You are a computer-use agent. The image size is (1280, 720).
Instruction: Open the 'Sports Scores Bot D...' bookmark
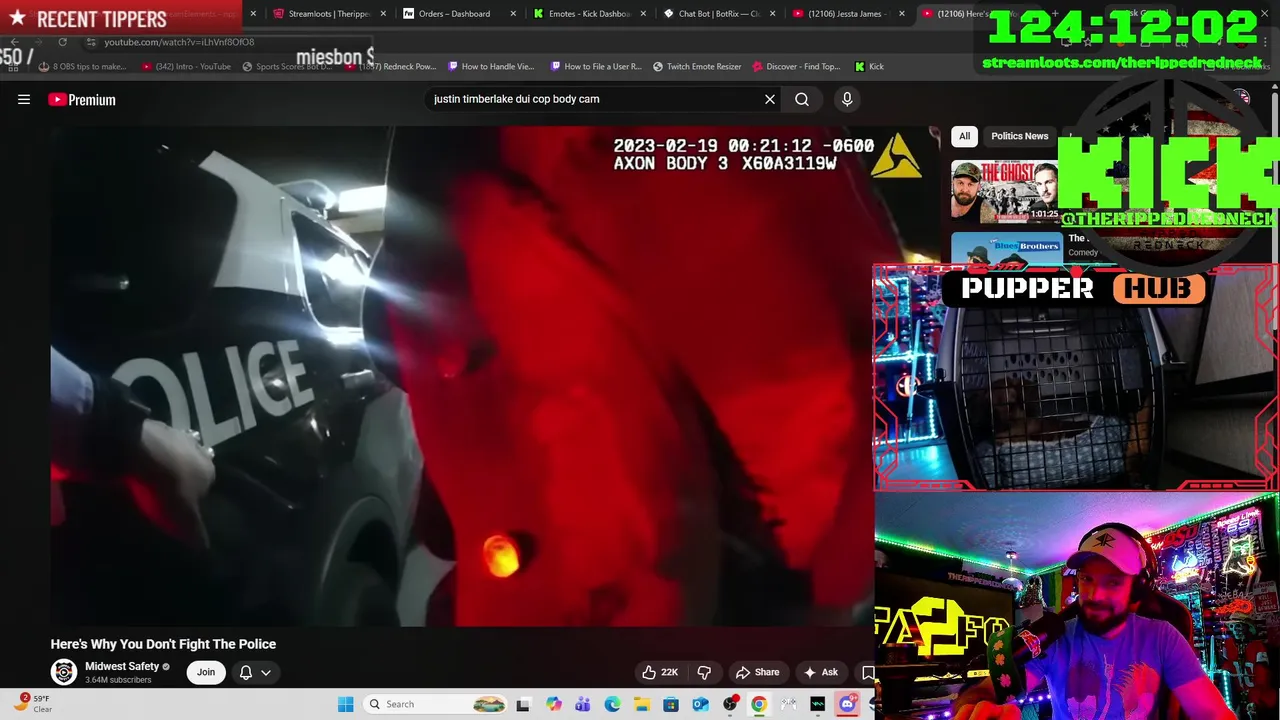(288, 66)
